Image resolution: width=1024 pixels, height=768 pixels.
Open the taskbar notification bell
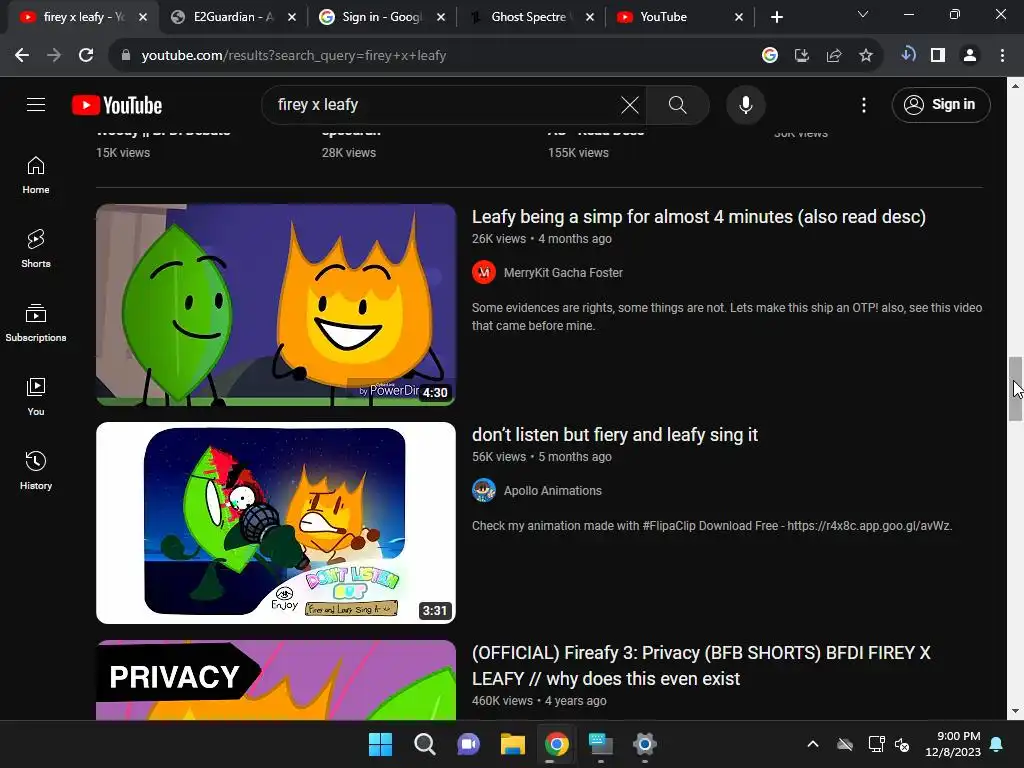point(997,744)
